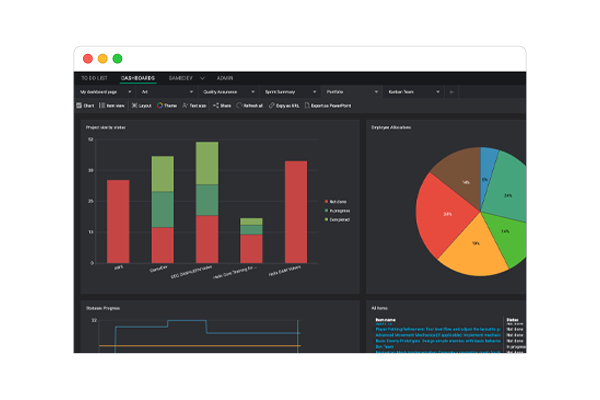600x400 pixels.
Task: Expand the Quality Assurance dropdown
Action: coord(224,91)
